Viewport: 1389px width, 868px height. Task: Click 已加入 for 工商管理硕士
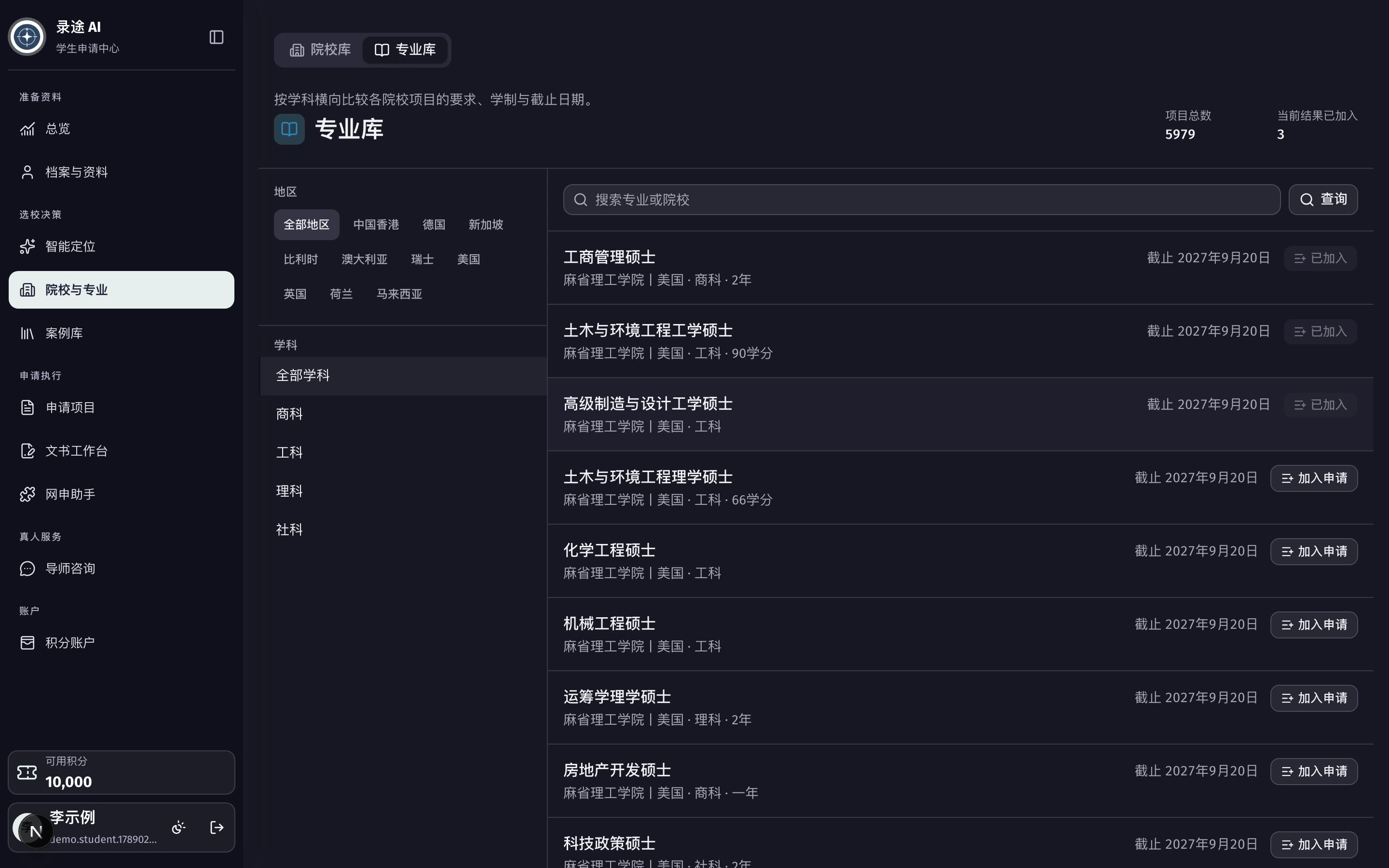[x=1320, y=258]
